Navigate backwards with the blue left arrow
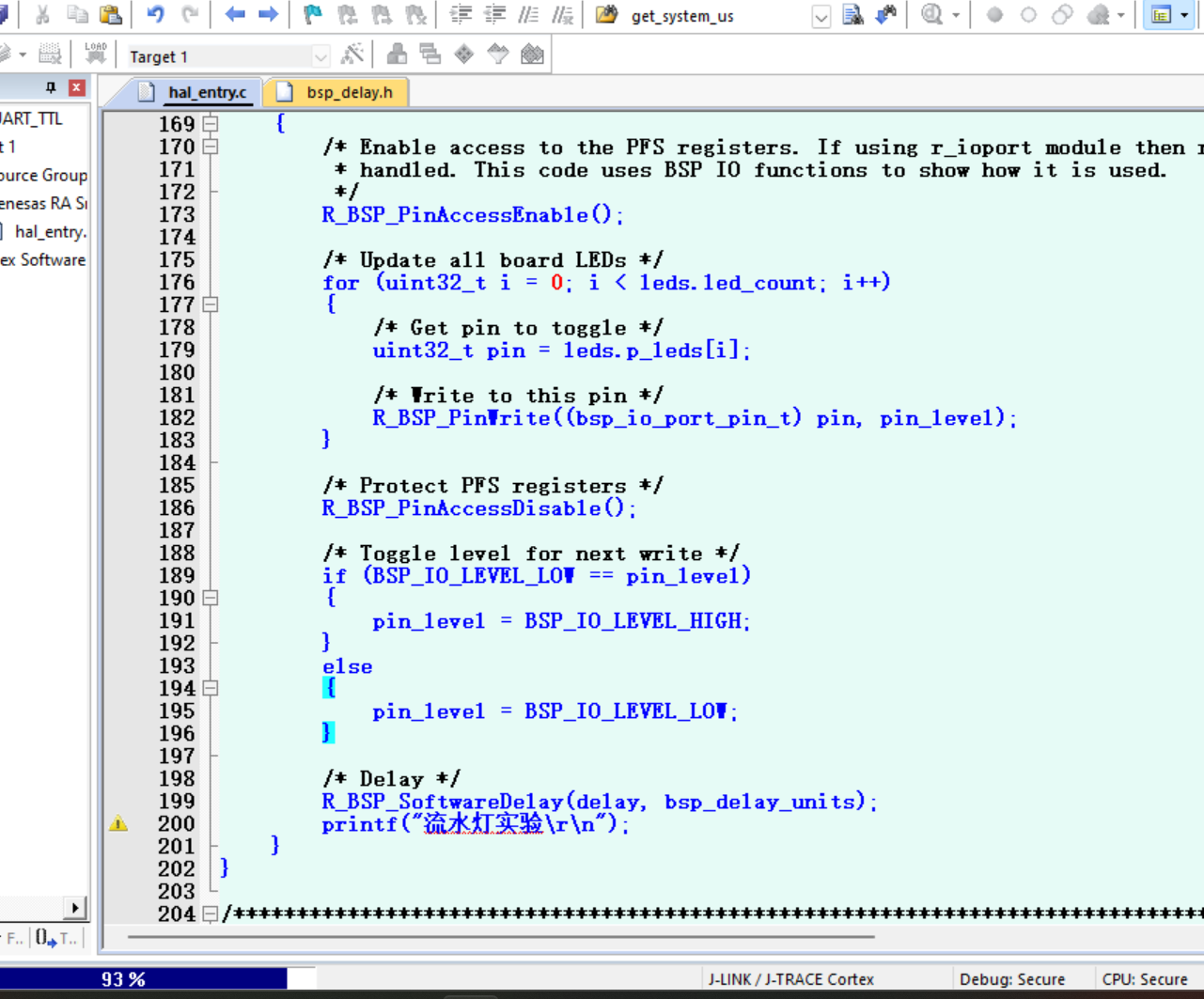The height and width of the screenshot is (999, 1204). pyautogui.click(x=235, y=15)
